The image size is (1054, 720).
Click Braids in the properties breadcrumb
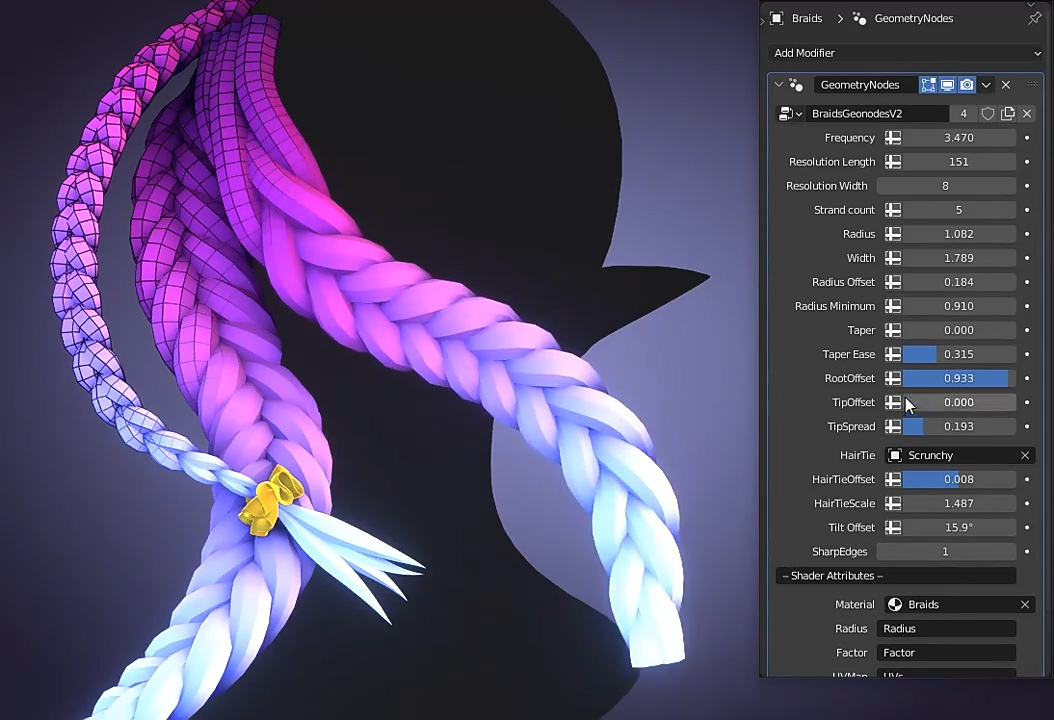tap(806, 18)
